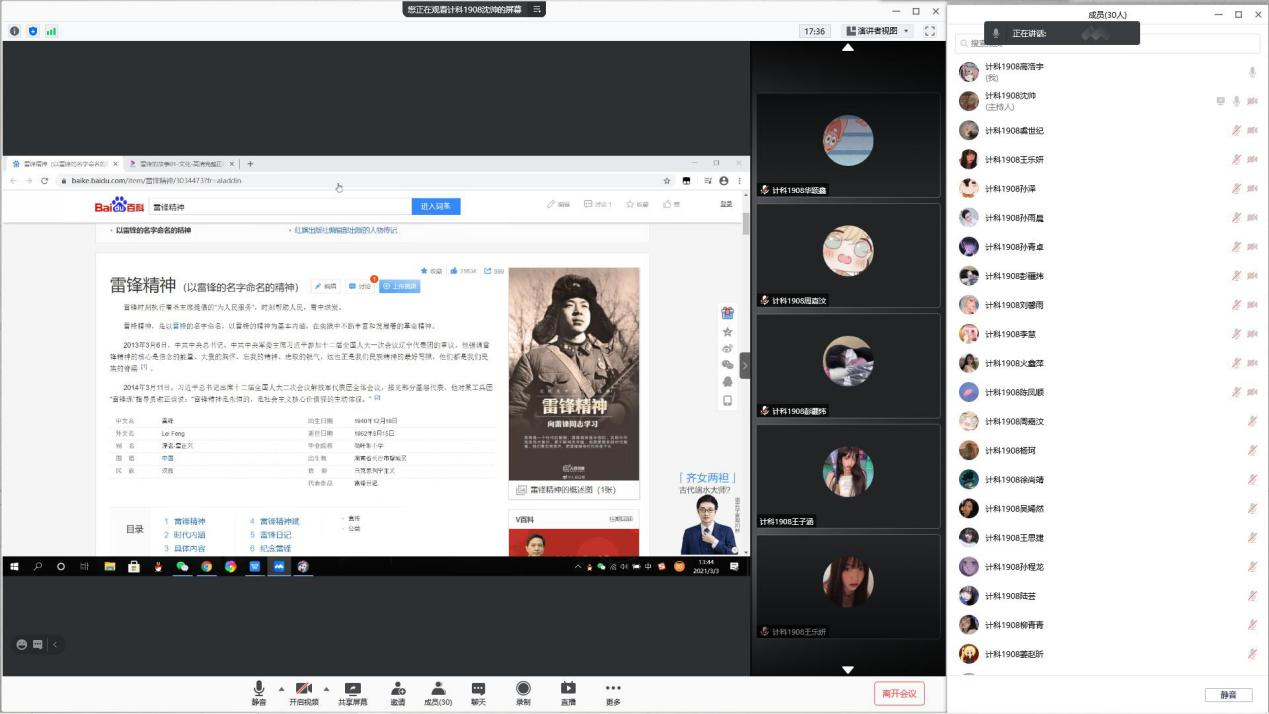Open the 演讲者视图 view dropdown

click(x=877, y=31)
